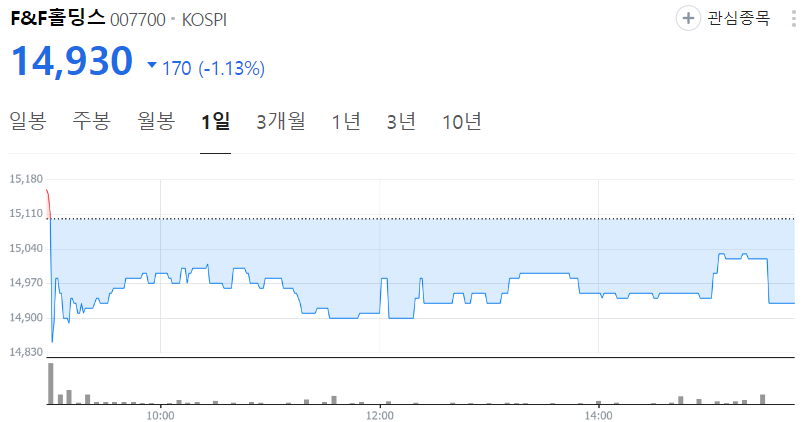808x422 pixels.
Task: Select the 3년 three-year chart tab
Action: tap(401, 122)
